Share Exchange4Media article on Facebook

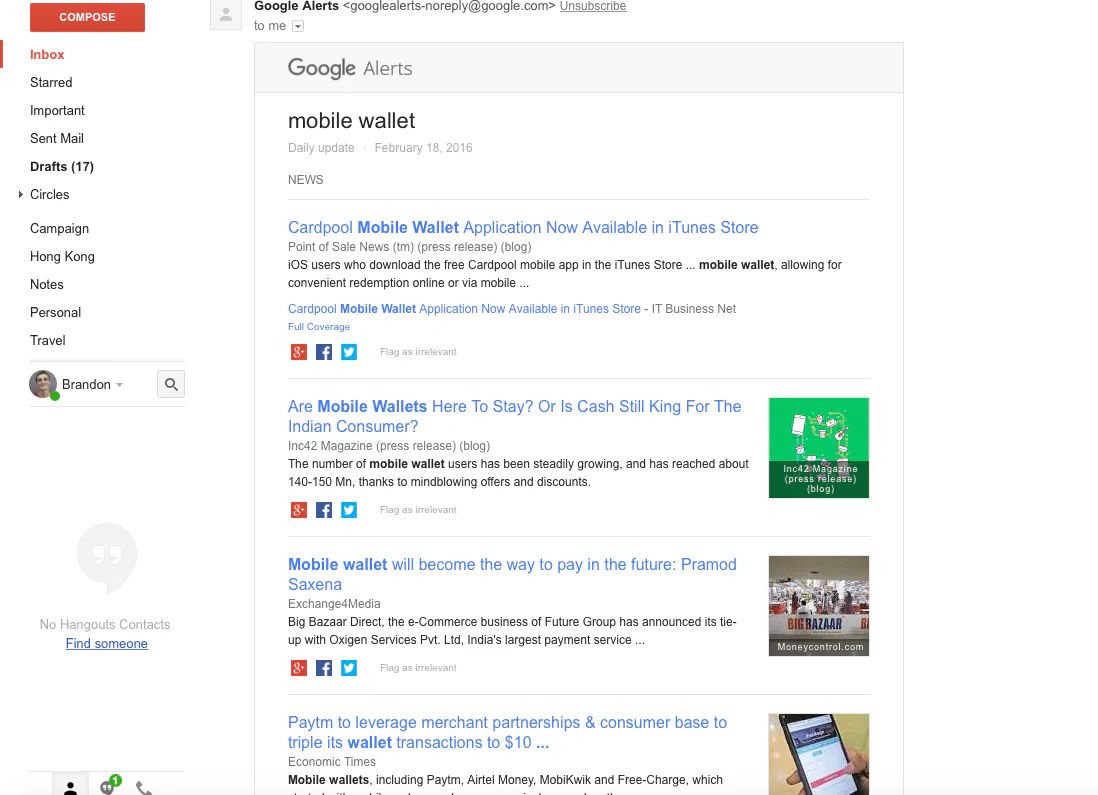324,668
